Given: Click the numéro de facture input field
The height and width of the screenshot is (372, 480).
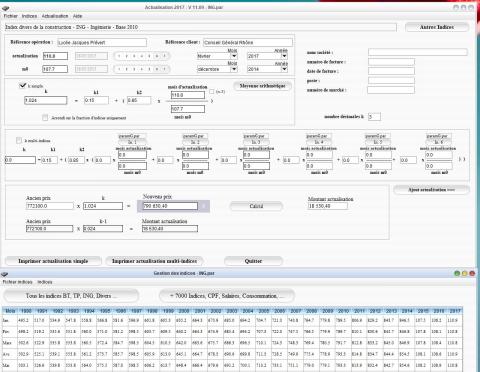Looking at the screenshot, I should [x=391, y=62].
